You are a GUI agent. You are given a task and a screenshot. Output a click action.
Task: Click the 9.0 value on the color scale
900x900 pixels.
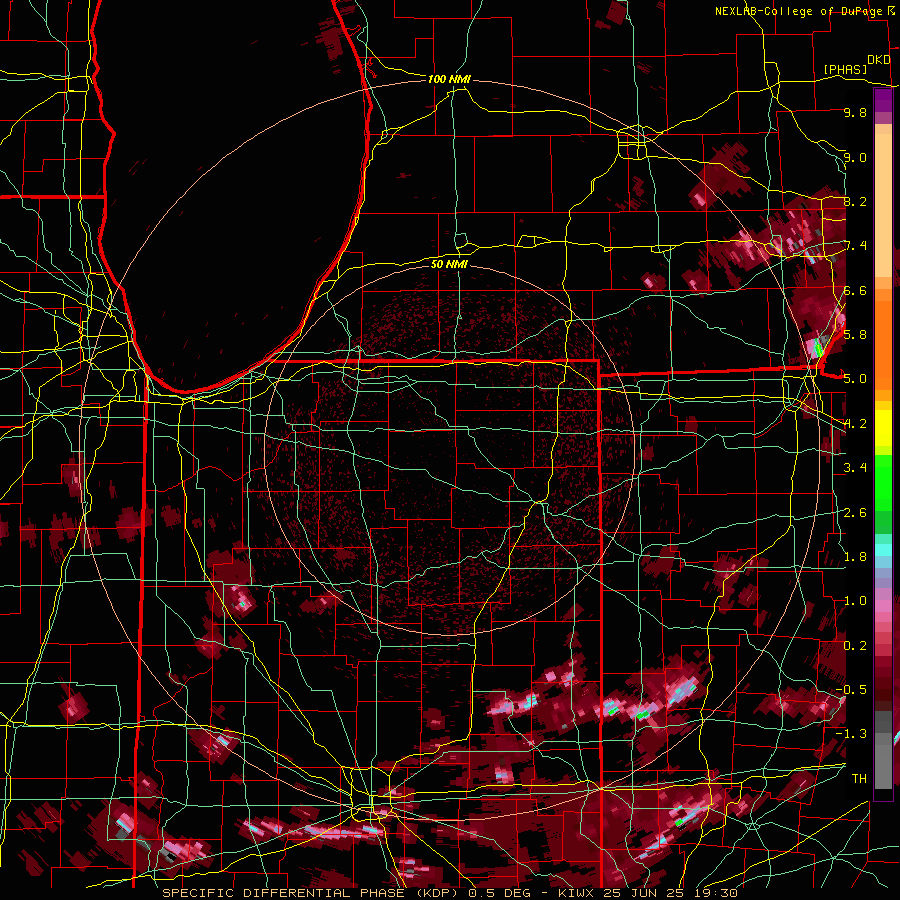point(855,157)
